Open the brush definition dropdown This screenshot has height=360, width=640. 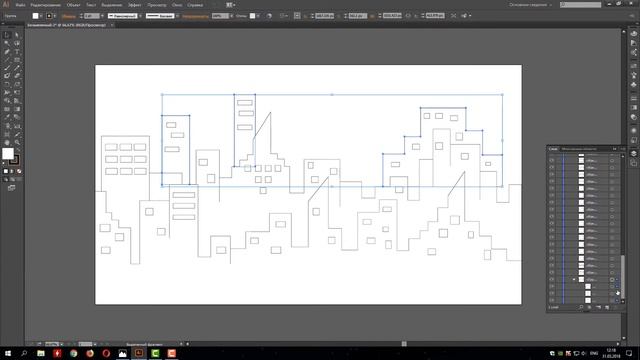tap(178, 16)
